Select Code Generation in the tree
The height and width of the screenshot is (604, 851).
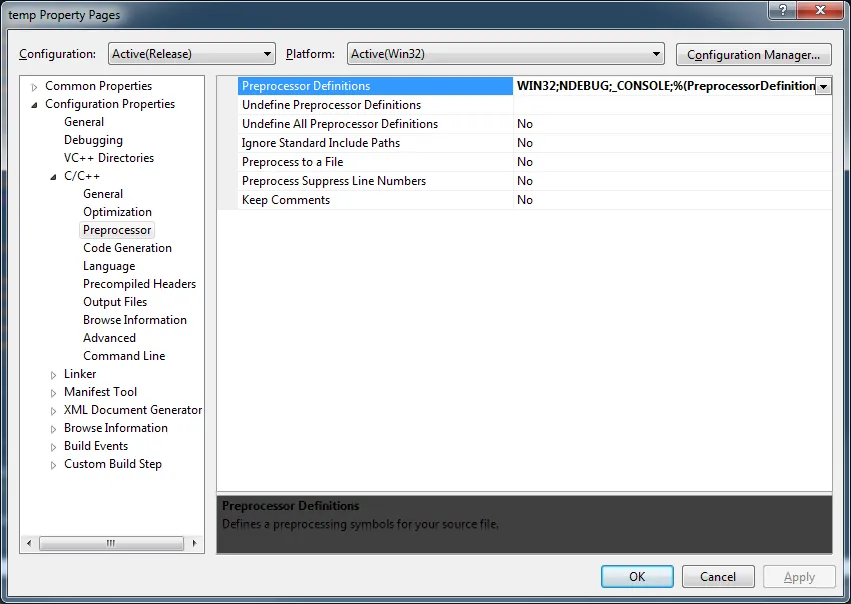click(128, 248)
